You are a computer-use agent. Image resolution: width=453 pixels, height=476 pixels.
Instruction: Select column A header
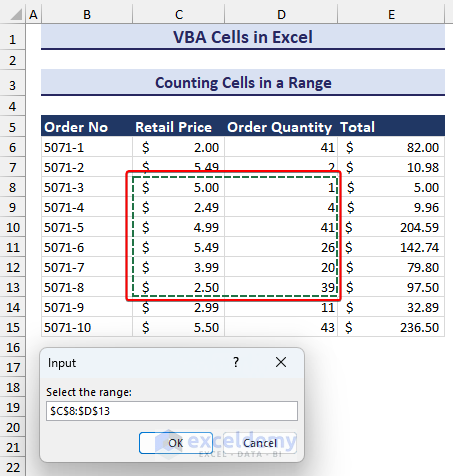click(33, 14)
